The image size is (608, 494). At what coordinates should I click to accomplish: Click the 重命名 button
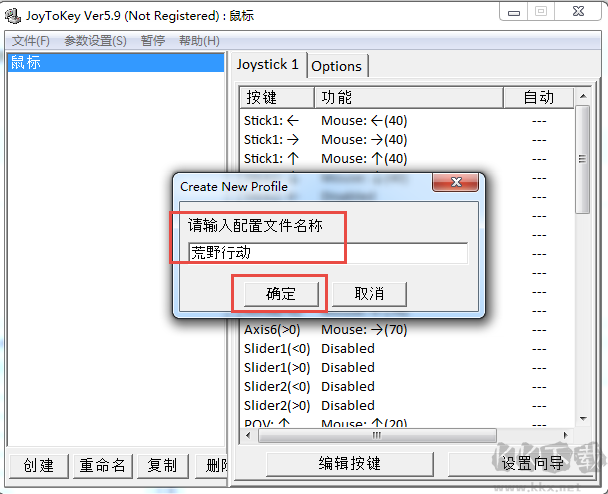coord(103,466)
